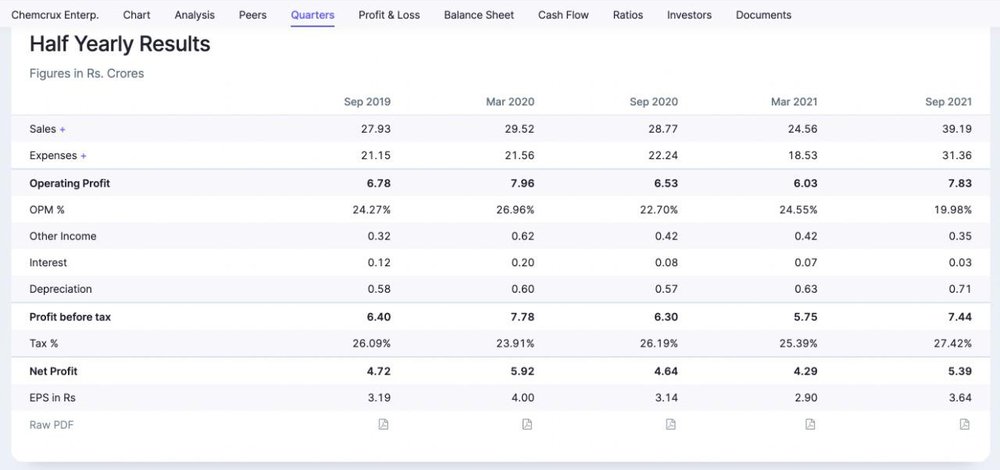1000x470 pixels.
Task: Click Interest value 0.20
Action: (523, 263)
